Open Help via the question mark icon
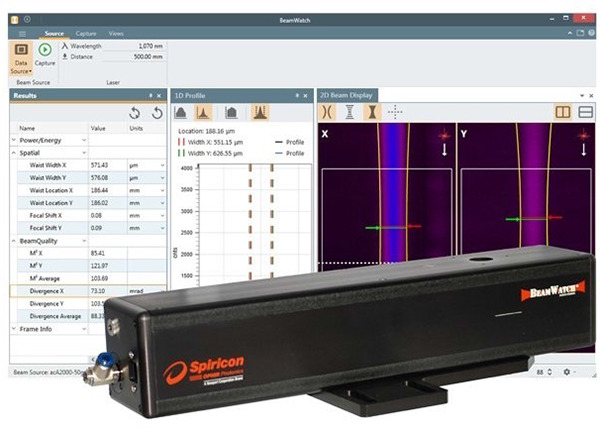600x432 pixels. [591, 33]
